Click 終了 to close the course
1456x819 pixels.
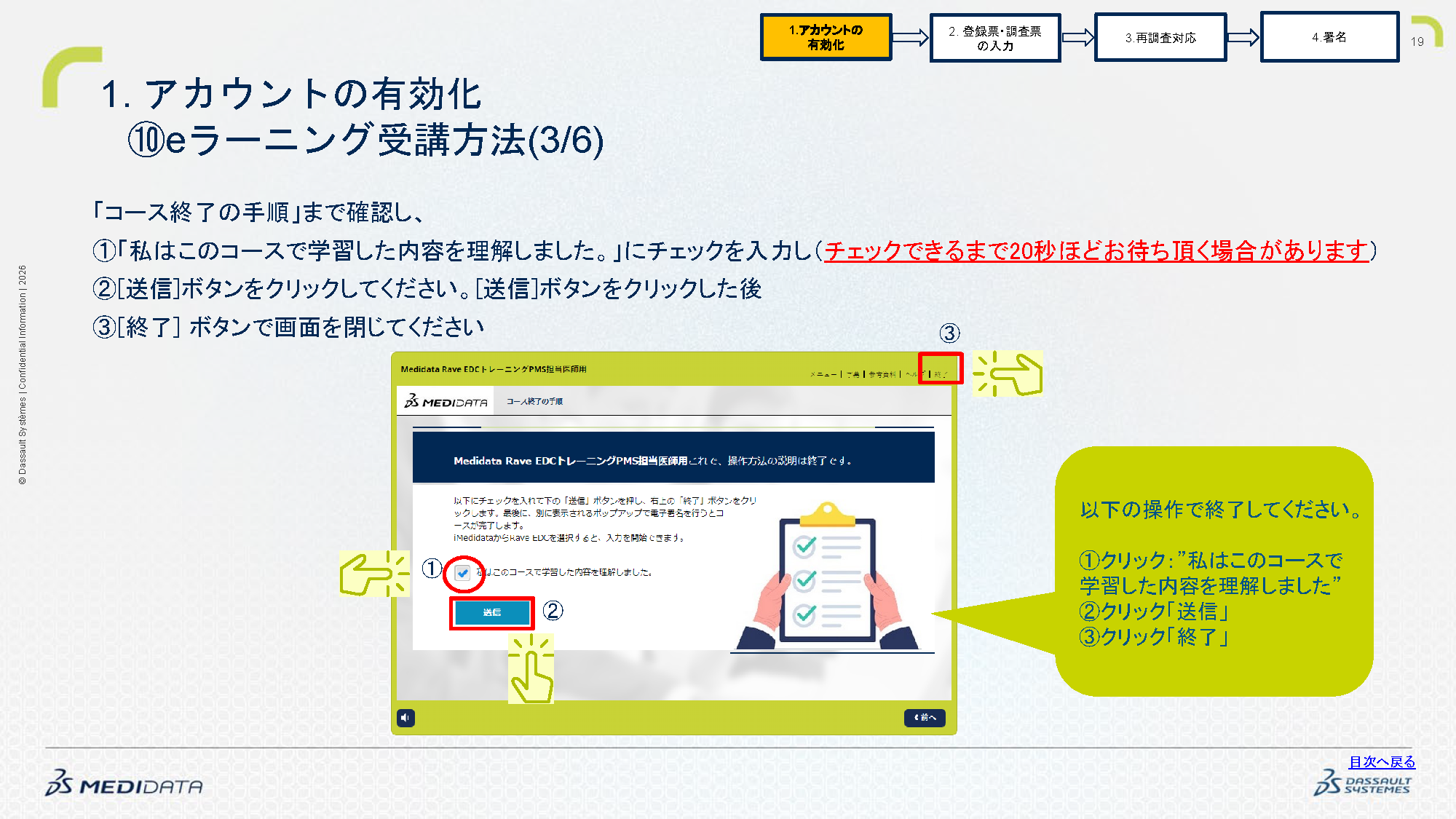[x=941, y=374]
